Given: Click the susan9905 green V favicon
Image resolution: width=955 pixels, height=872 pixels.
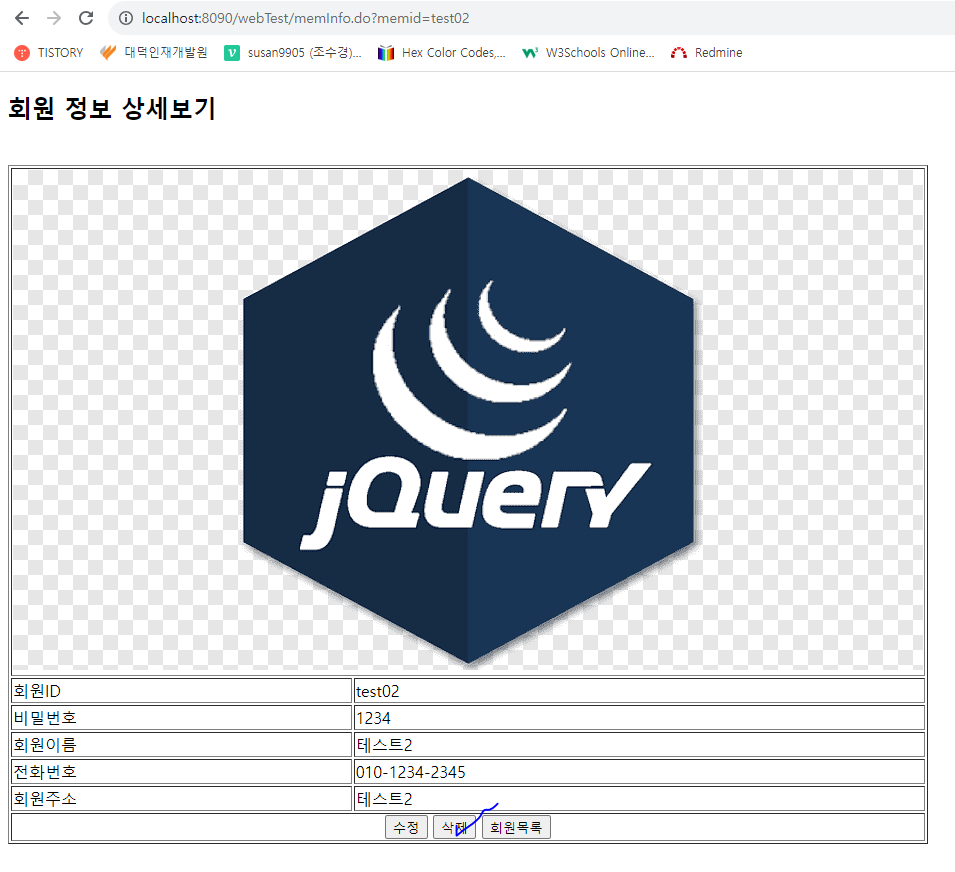Looking at the screenshot, I should click(232, 53).
